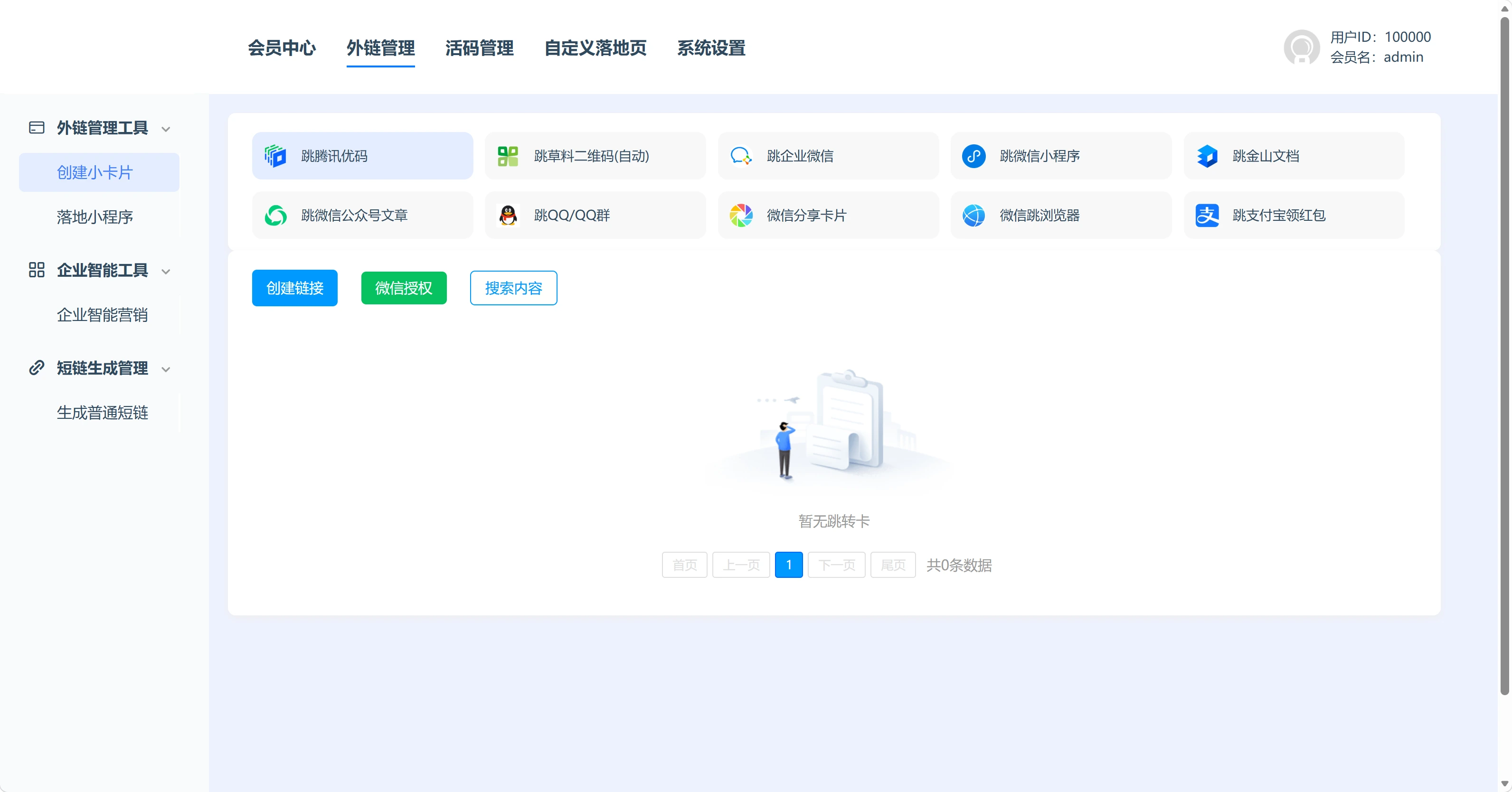Collapse the 外链管理工具 sidebar section

pyautogui.click(x=166, y=129)
